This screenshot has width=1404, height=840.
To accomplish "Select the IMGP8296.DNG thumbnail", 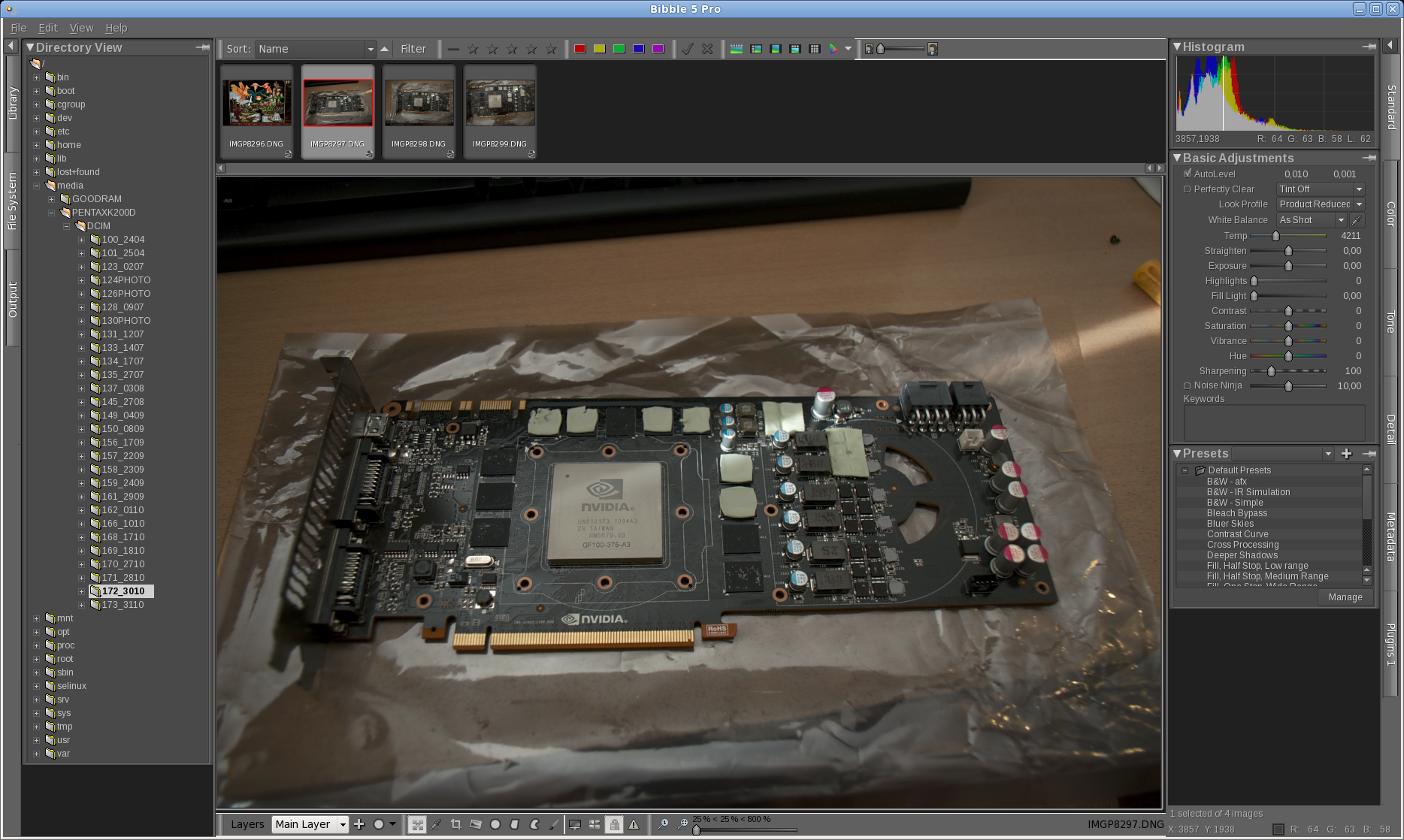I will (x=257, y=111).
